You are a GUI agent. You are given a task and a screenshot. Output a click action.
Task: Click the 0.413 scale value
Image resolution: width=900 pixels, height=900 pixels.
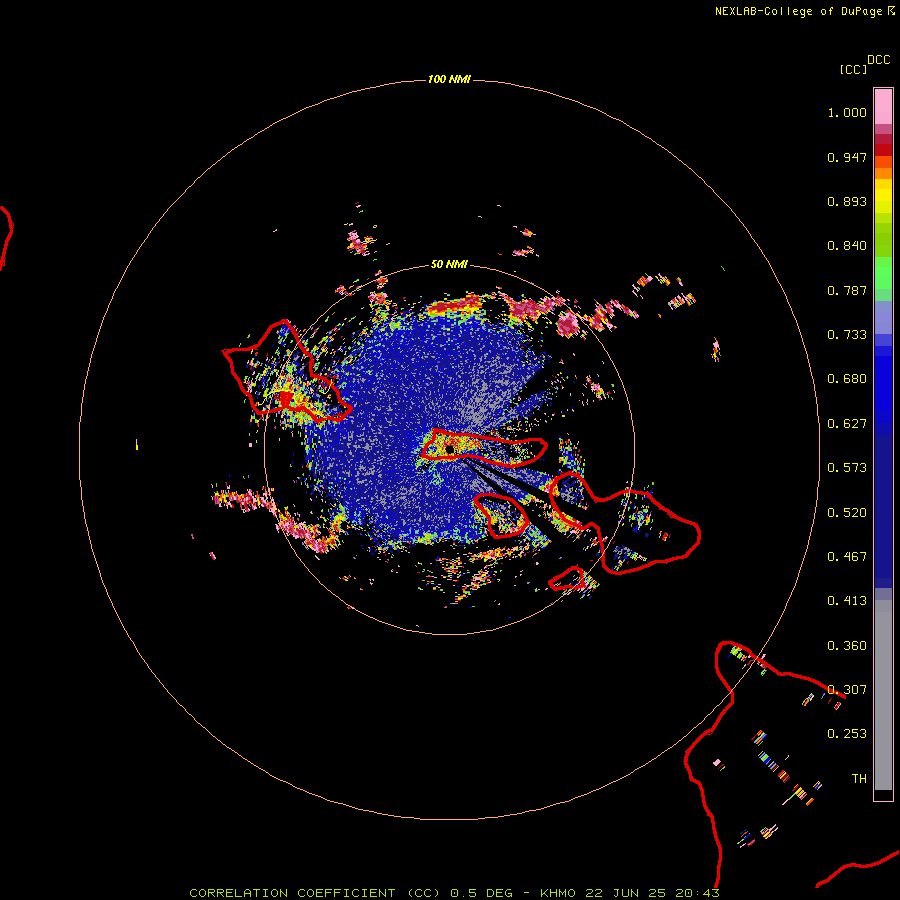[847, 601]
